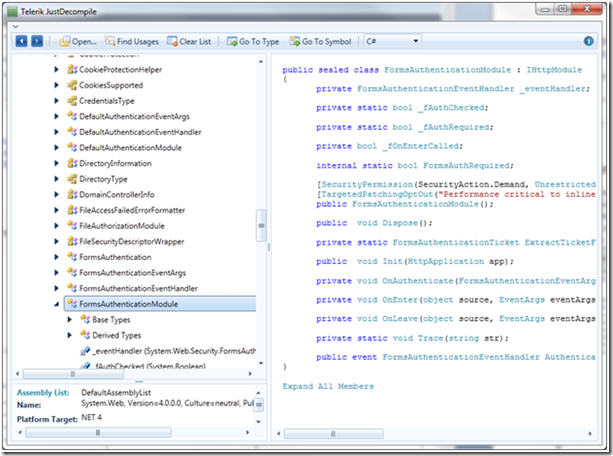The height and width of the screenshot is (456, 613).
Task: Click the Back navigation arrow button
Action: point(22,41)
